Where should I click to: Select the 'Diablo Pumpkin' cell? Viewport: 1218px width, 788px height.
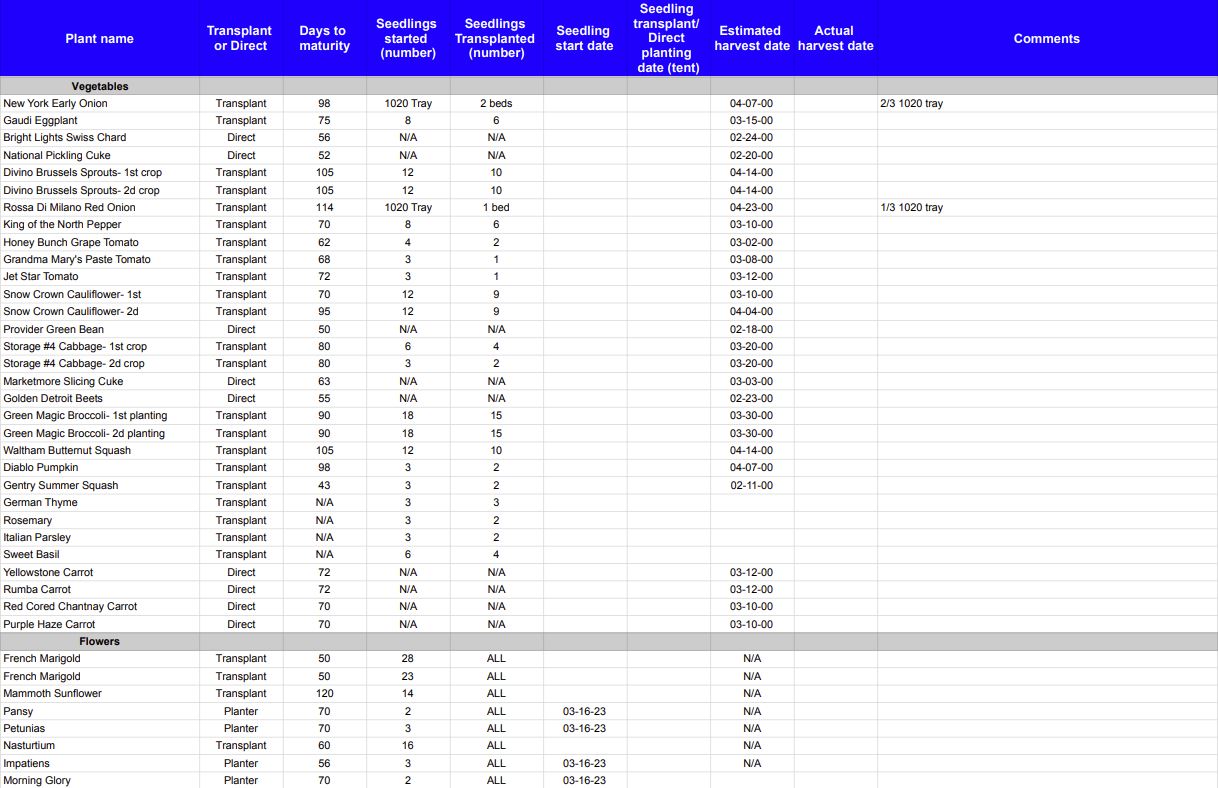coord(41,467)
